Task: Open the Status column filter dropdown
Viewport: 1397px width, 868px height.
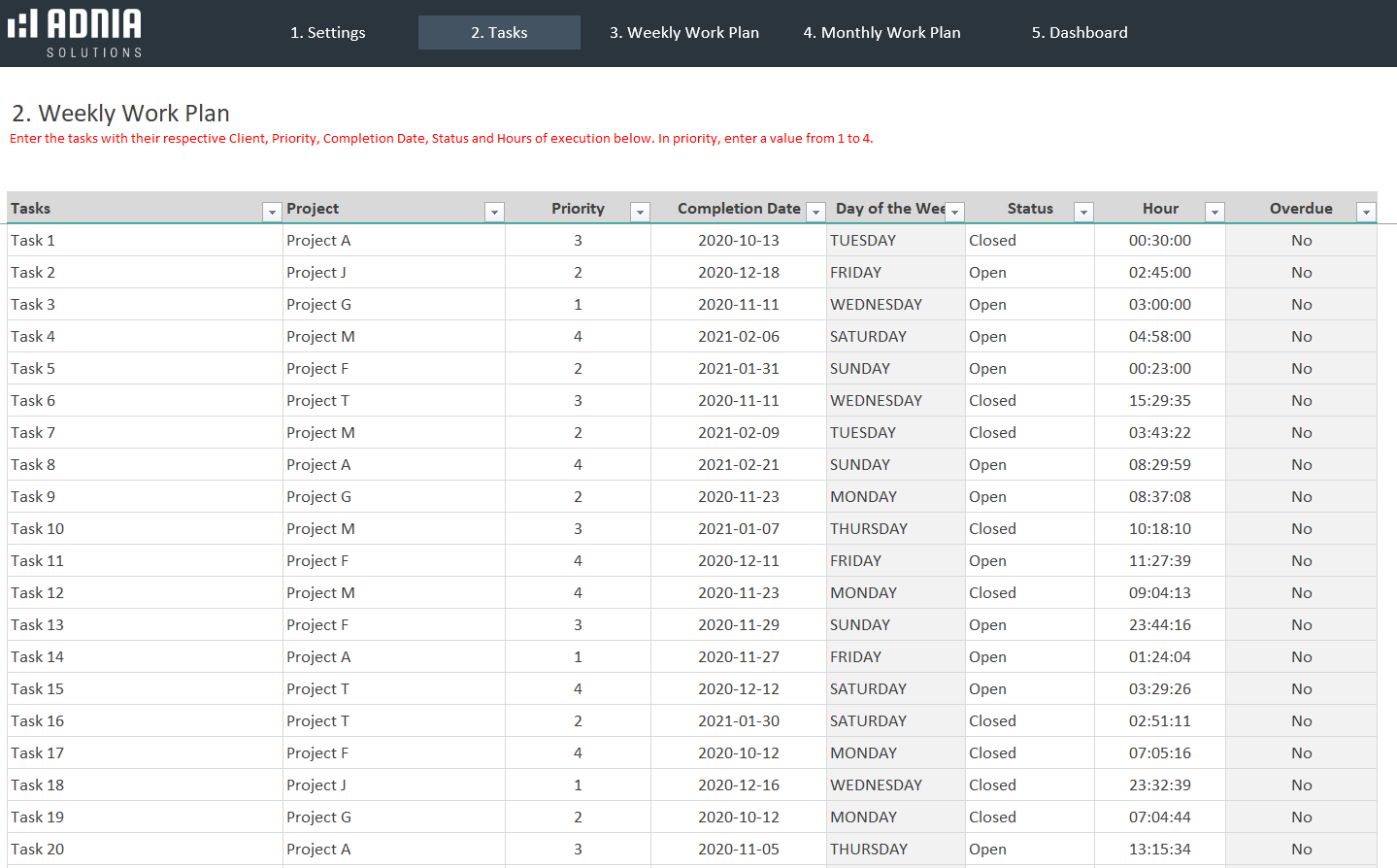Action: [x=1083, y=213]
